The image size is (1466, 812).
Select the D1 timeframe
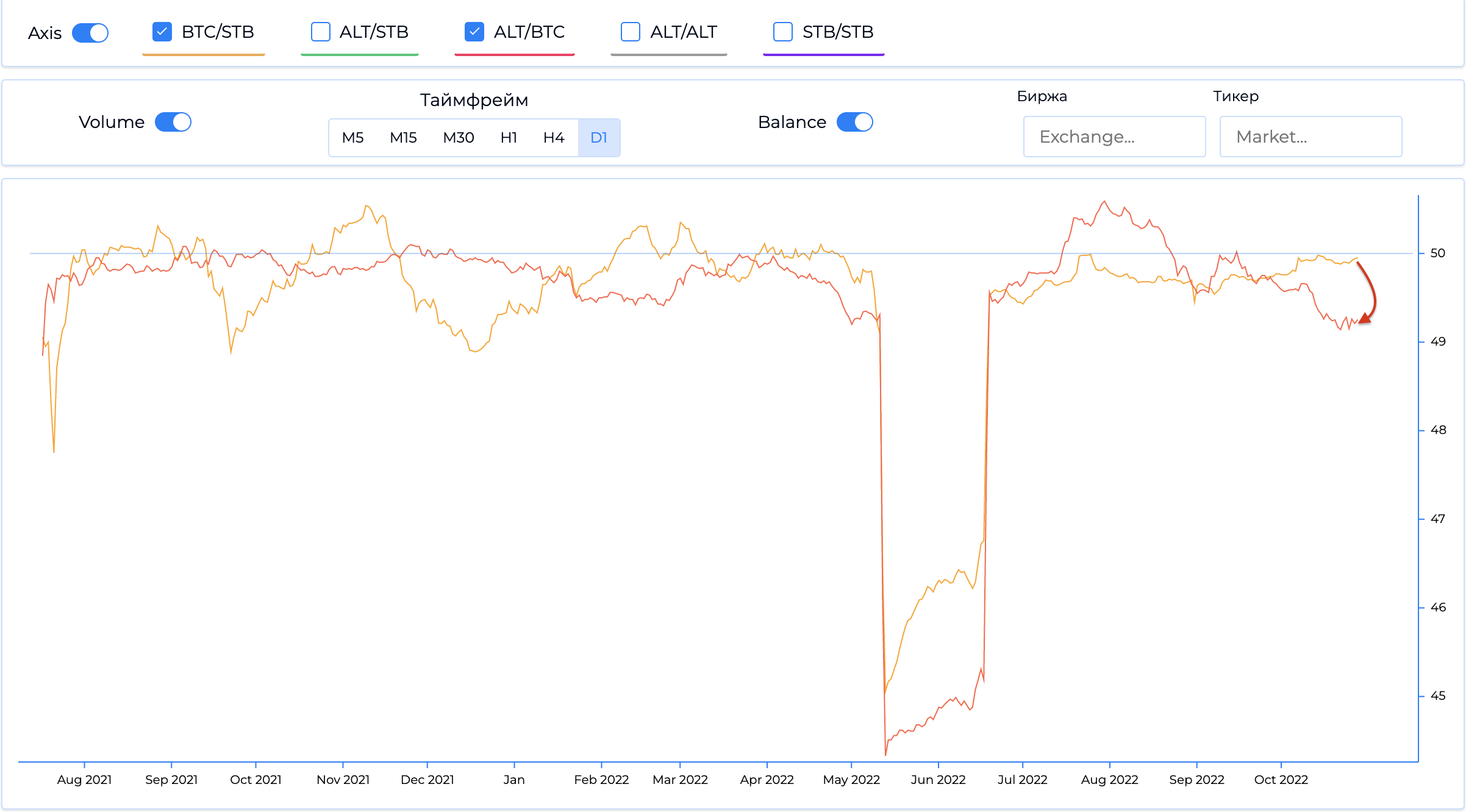click(599, 138)
